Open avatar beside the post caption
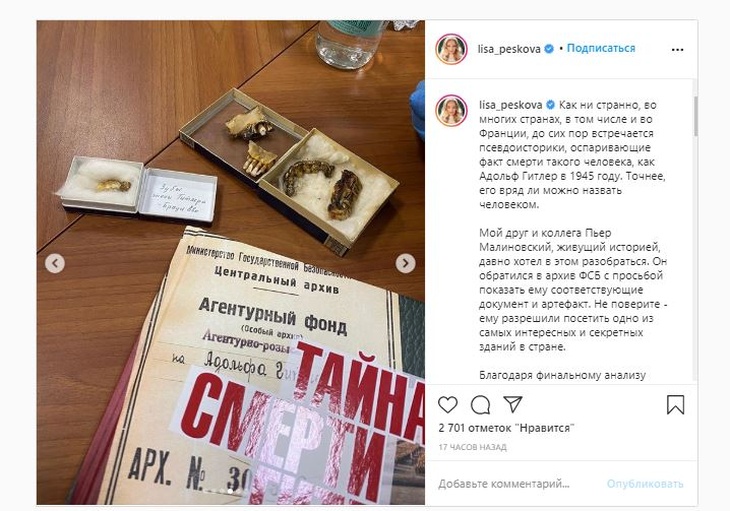730x511 pixels. click(451, 111)
